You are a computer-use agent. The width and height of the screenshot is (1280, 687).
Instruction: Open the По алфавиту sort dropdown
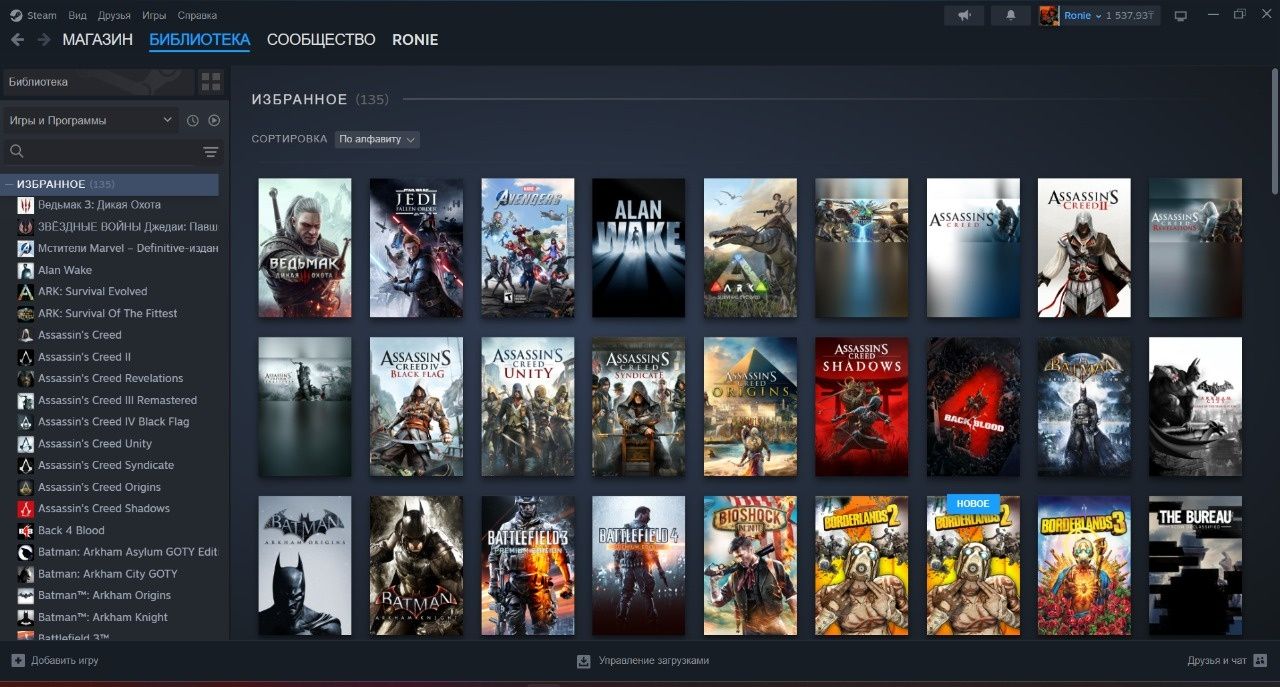point(377,140)
